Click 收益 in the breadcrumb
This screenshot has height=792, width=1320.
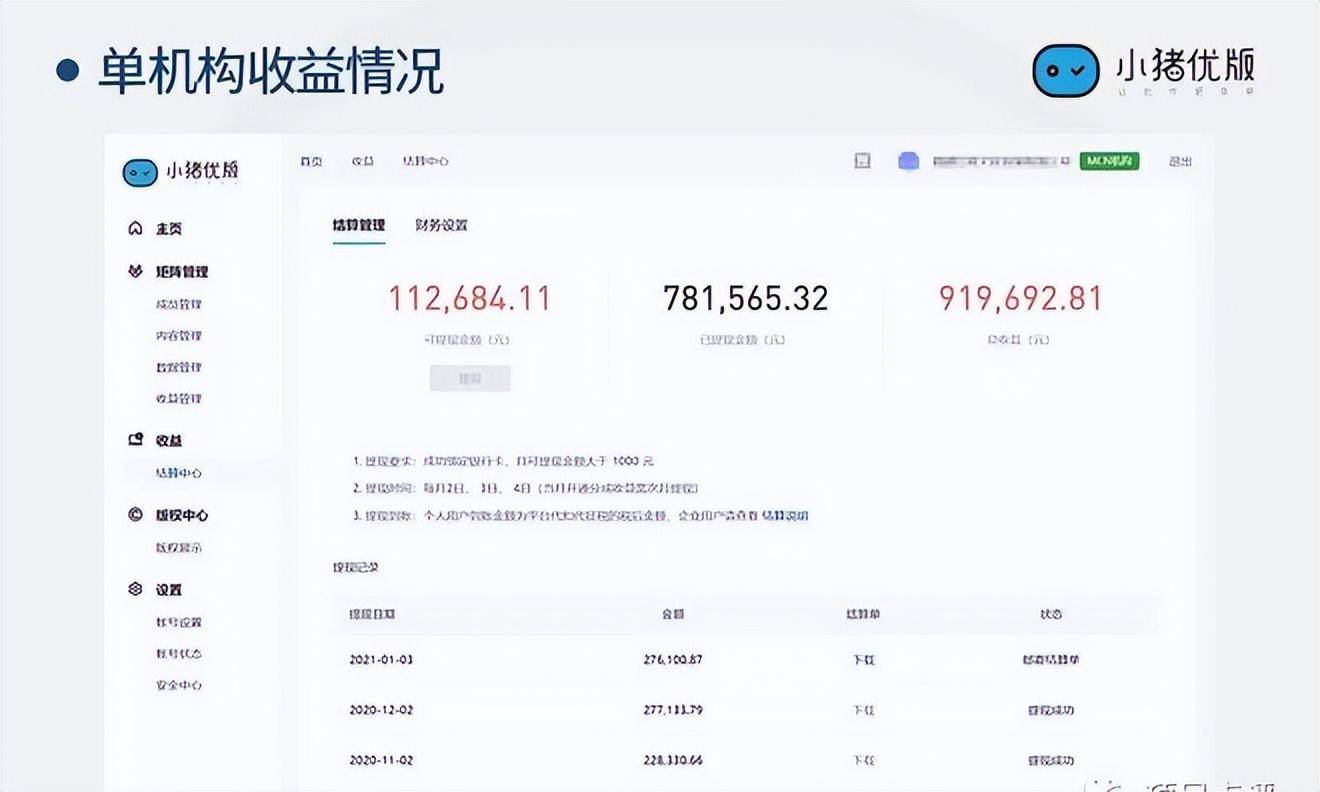point(362,161)
